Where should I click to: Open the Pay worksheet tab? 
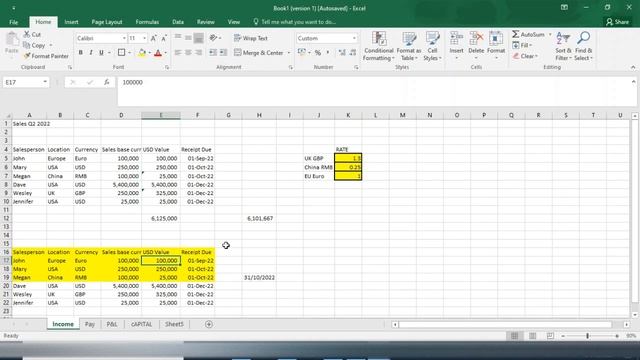coord(90,324)
